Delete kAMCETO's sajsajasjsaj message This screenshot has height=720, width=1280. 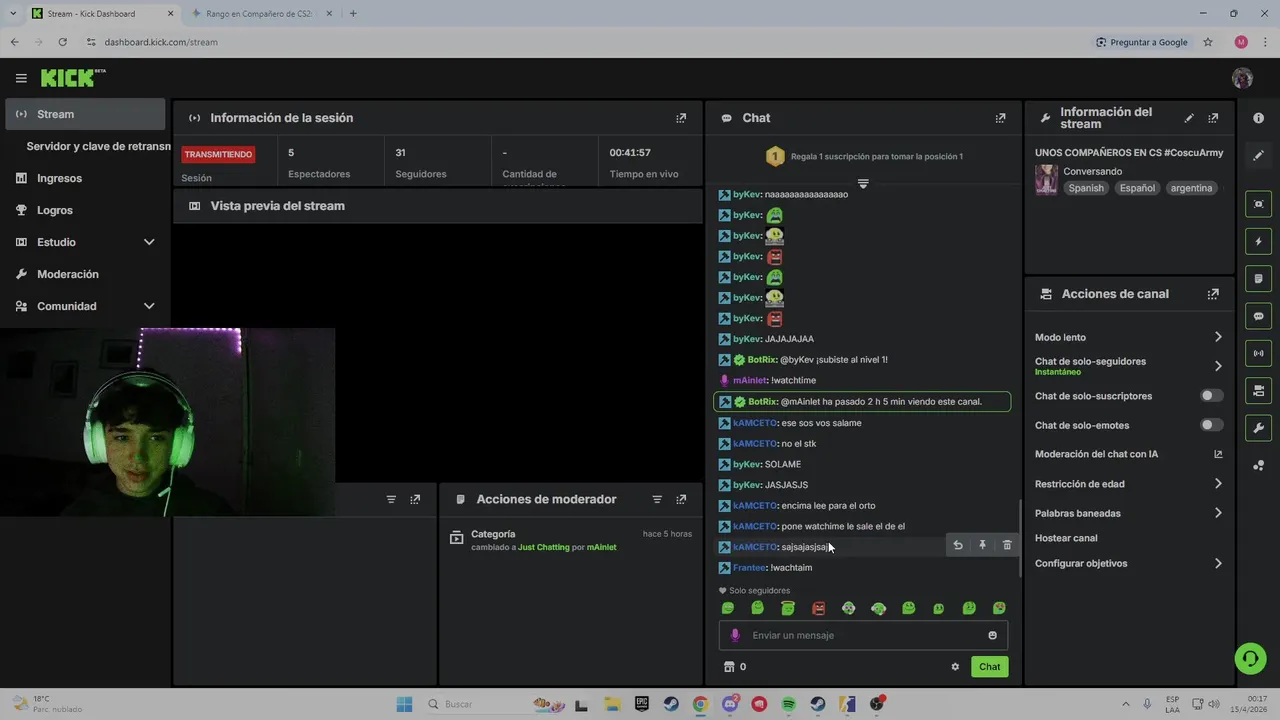[x=1007, y=545]
